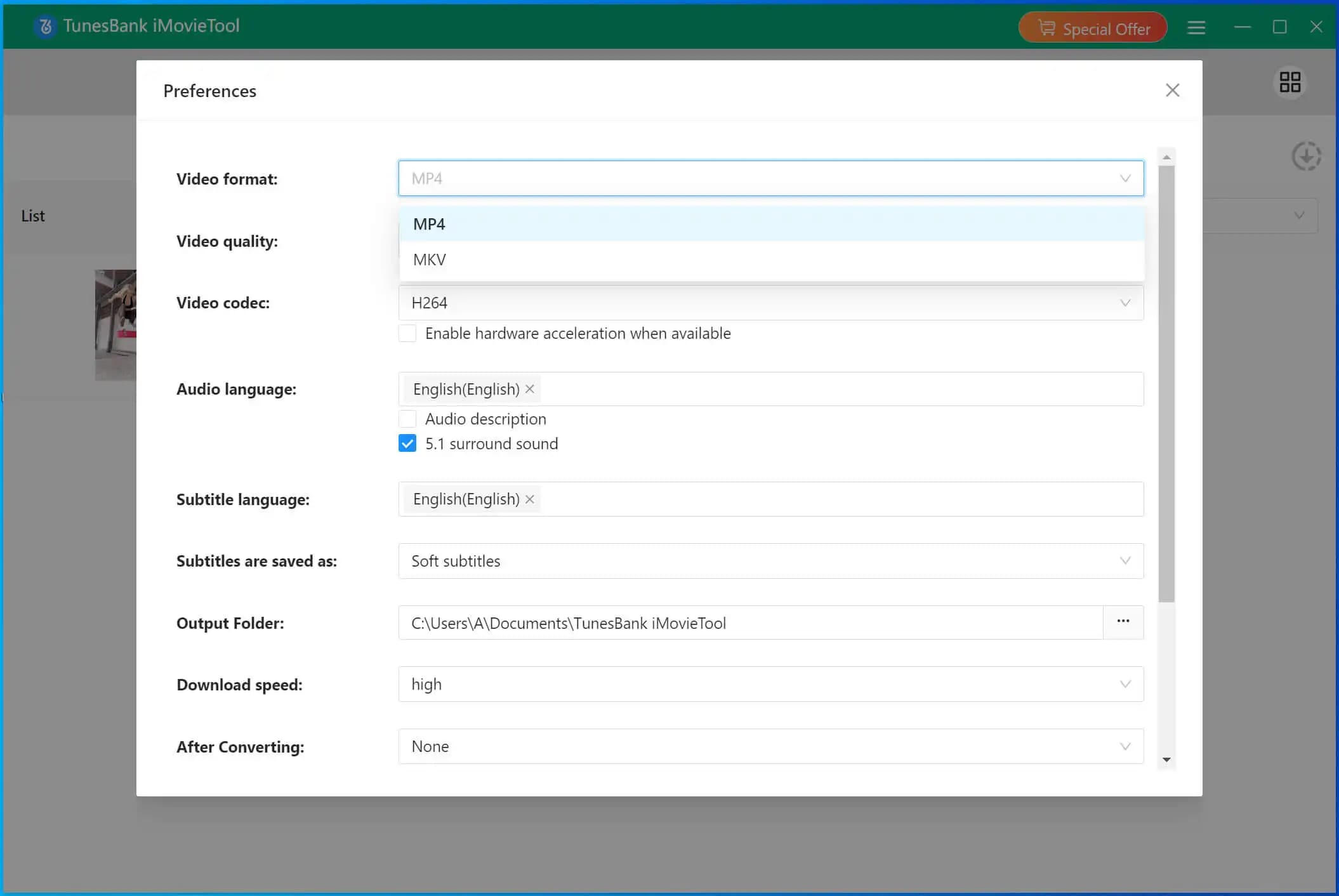Uncheck 5.1 surround sound
Screen dimensions: 1339x896
(407, 444)
